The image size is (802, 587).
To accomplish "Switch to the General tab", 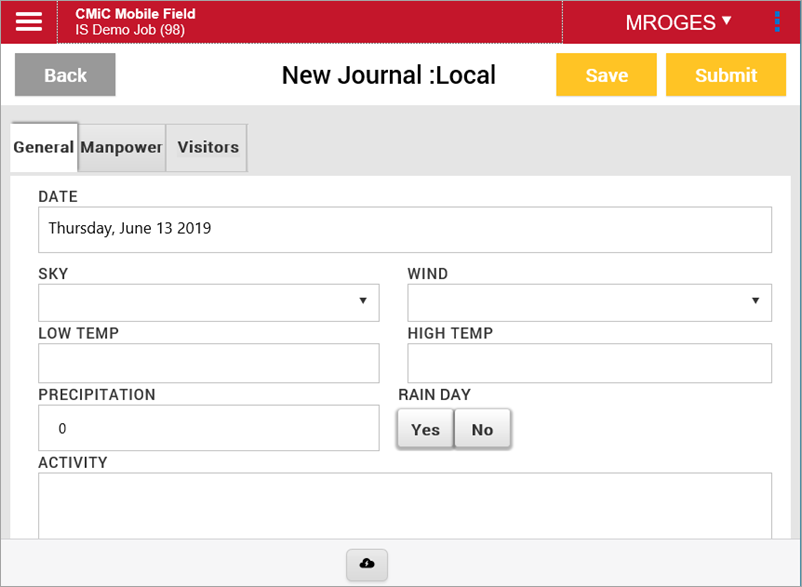I will point(44,147).
